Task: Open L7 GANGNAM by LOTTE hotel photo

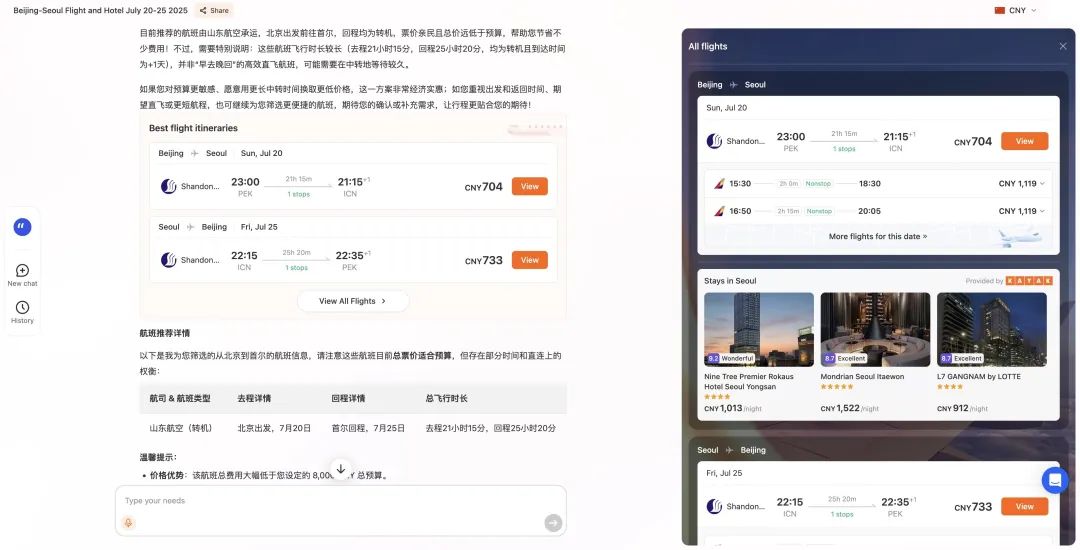Action: (x=992, y=329)
